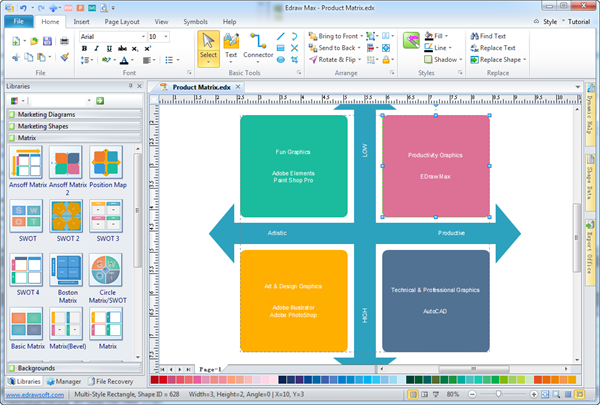Image resolution: width=600 pixels, height=405 pixels.
Task: Open the Tutorial link
Action: pos(579,22)
